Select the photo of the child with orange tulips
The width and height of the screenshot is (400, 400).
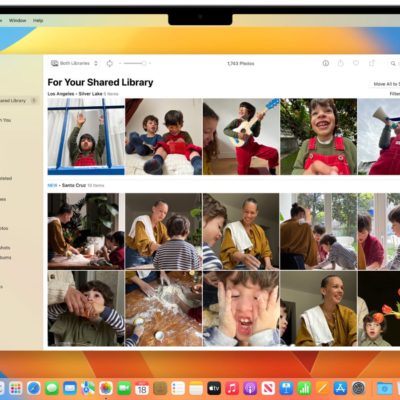coord(379,308)
